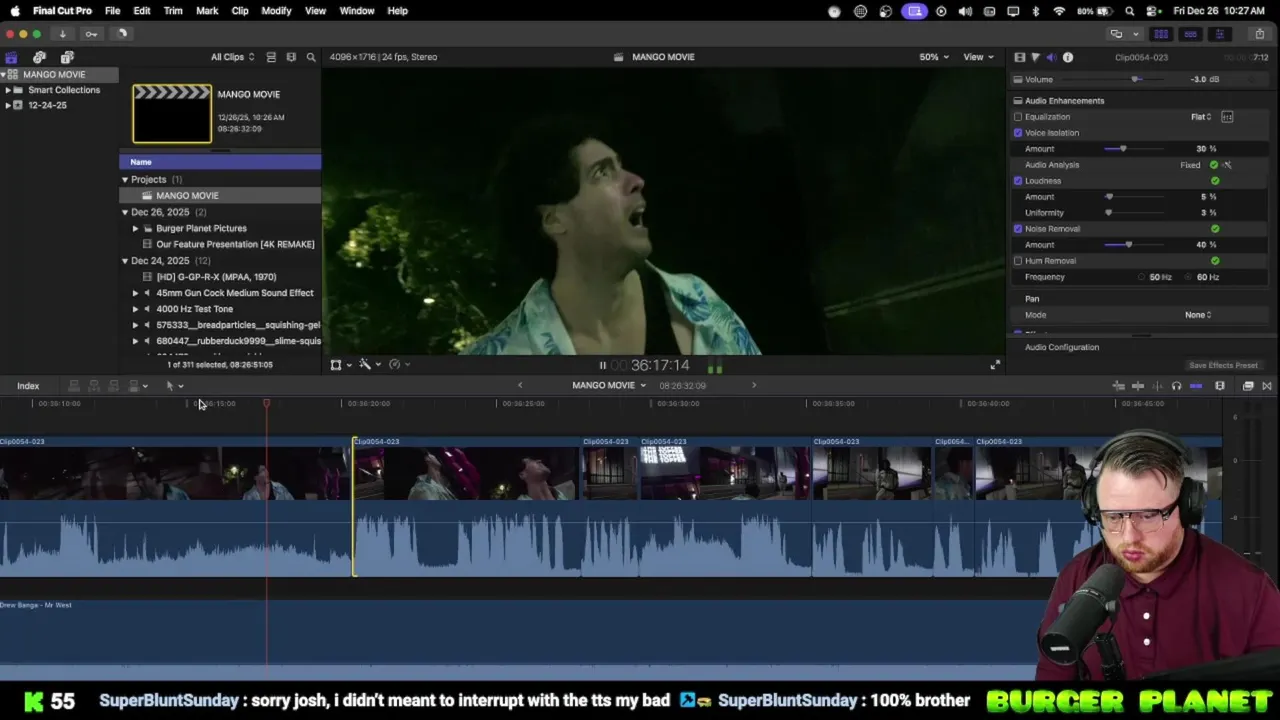Enable the Hum Removal checkbox
Image resolution: width=1280 pixels, height=720 pixels.
click(x=1018, y=261)
